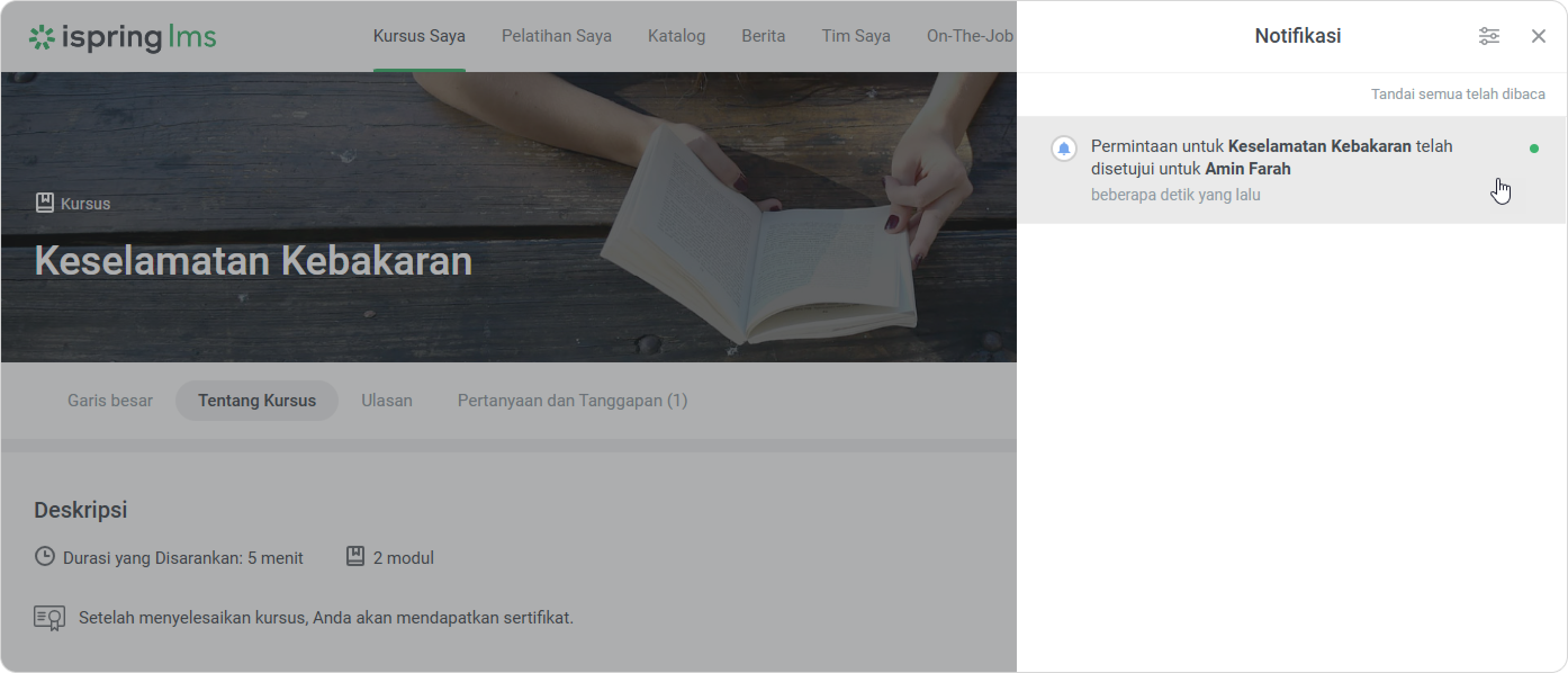Select Tim Saya in navigation
Image resolution: width=1568 pixels, height=673 pixels.
point(855,36)
